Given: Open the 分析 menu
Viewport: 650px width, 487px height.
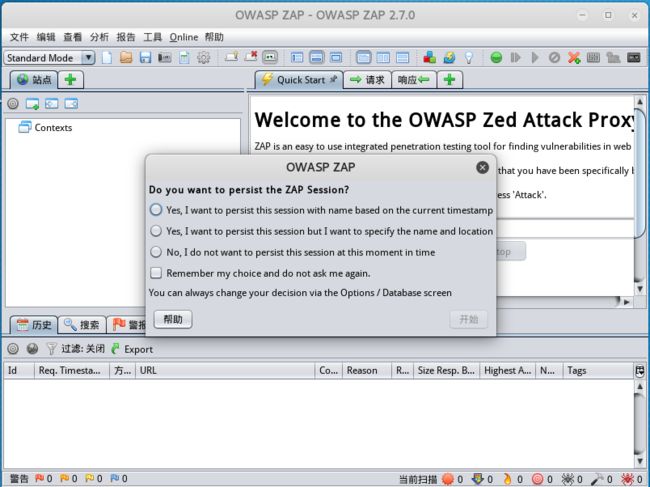Looking at the screenshot, I should coord(99,37).
